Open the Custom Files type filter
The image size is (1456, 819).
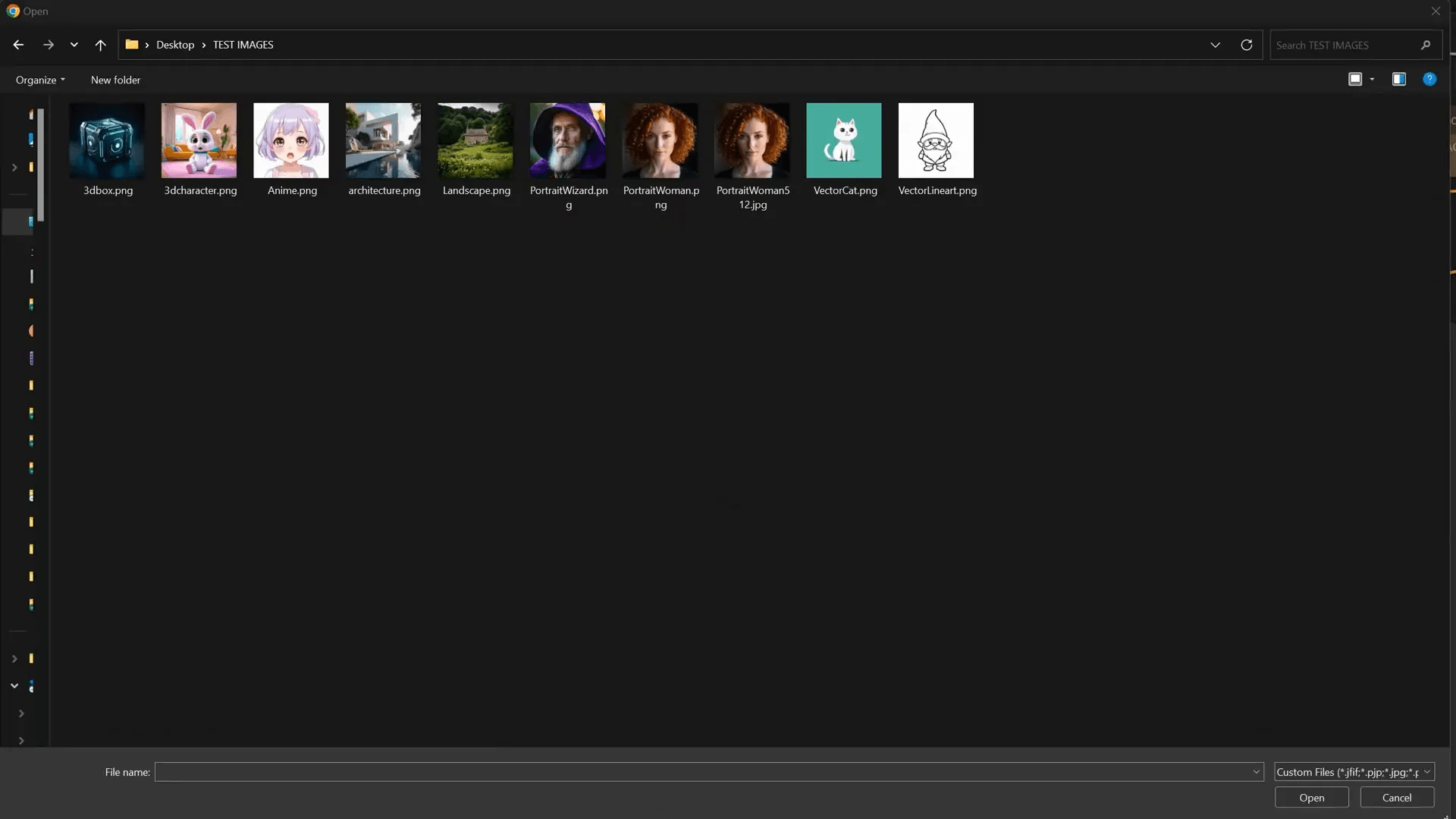[1354, 772]
